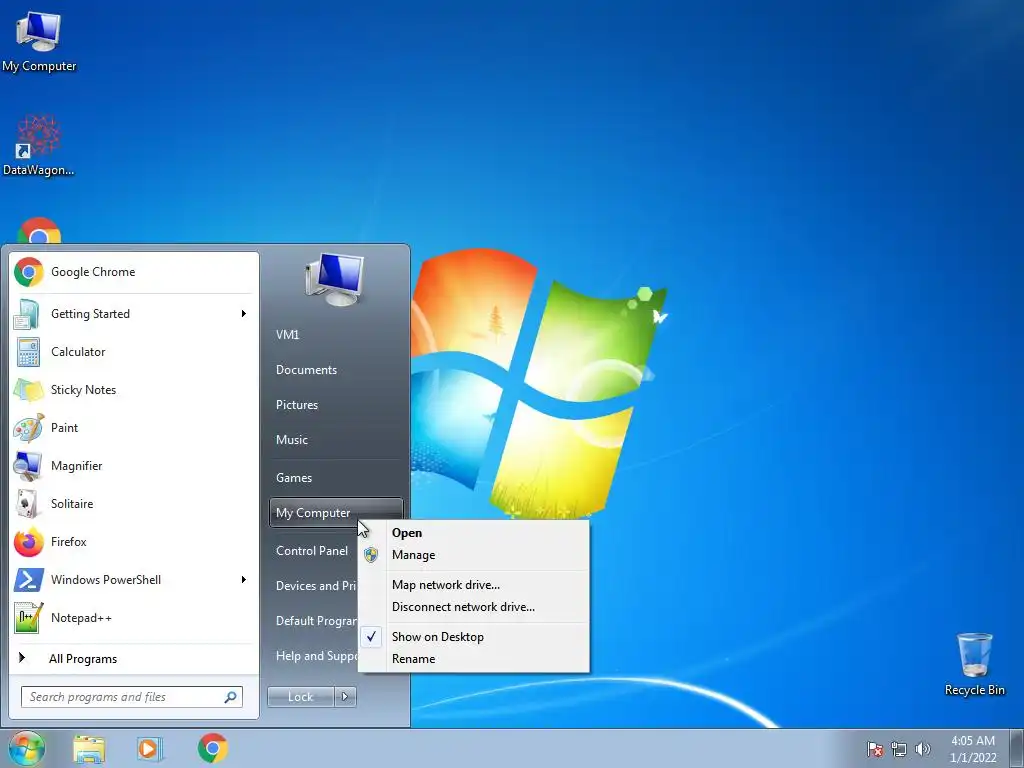Open Google Chrome from Start menu list
Screen dimensions: 1024x768
pos(134,272)
